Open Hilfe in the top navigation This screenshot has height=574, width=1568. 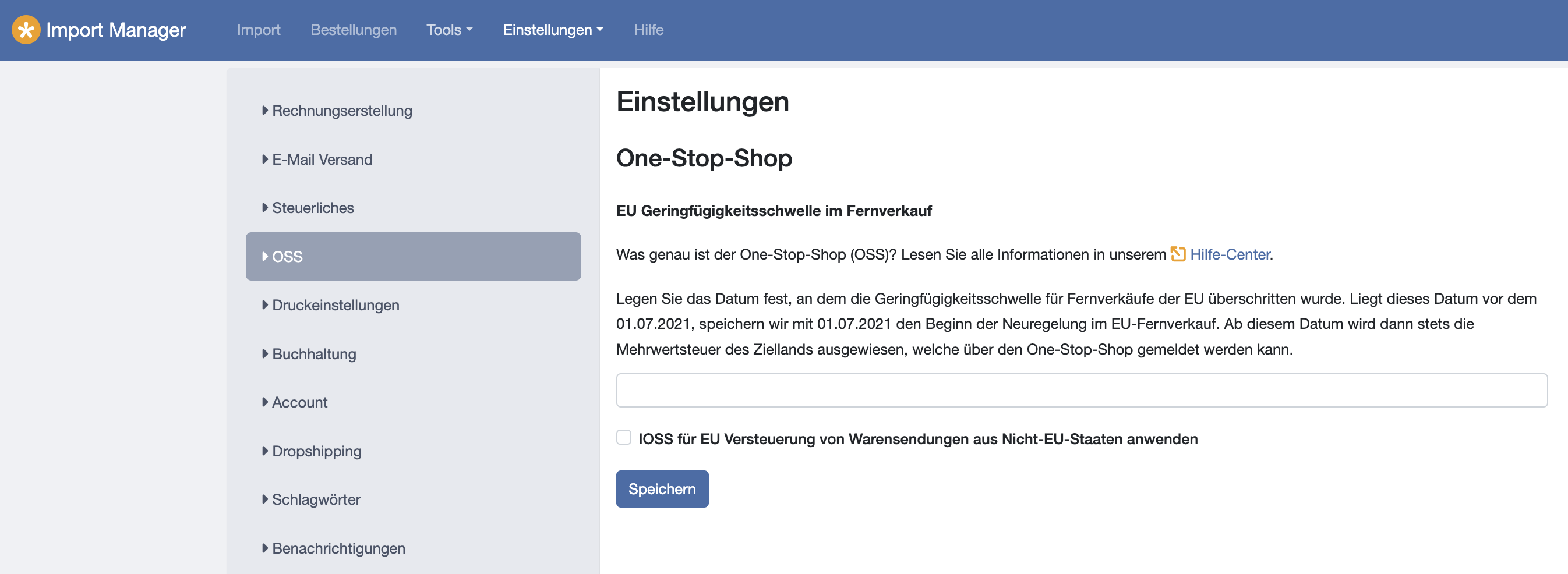tap(648, 30)
